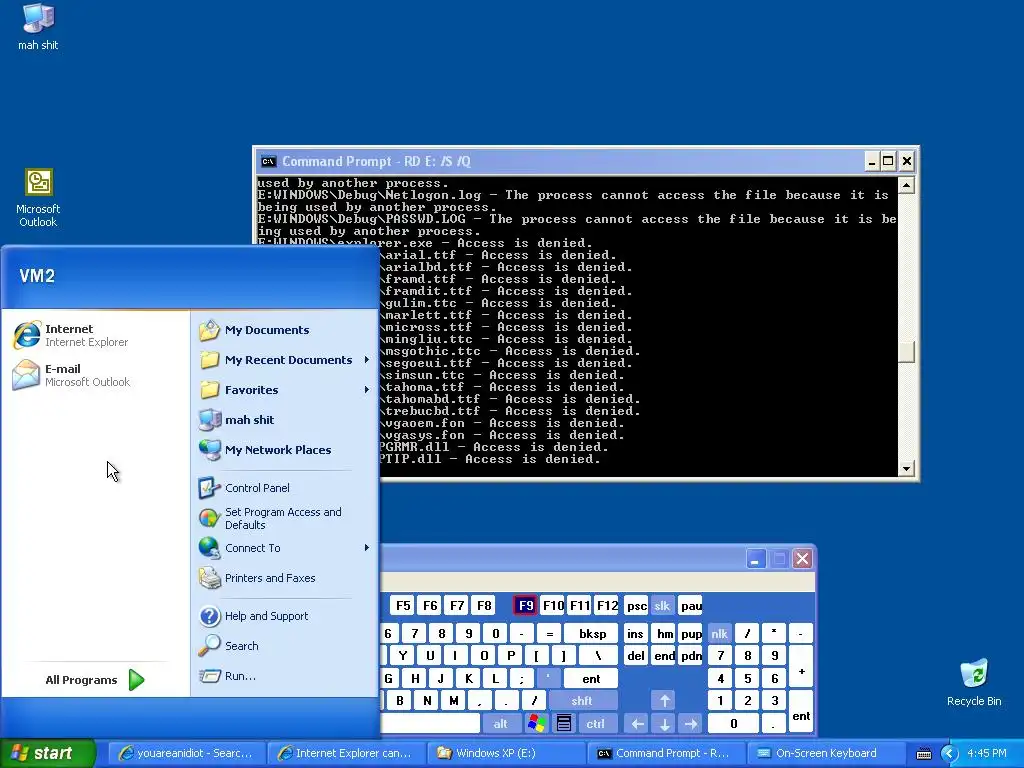This screenshot has height=768, width=1024.
Task: Click numpad plus key on On-Screen Keyboard
Action: 801,667
